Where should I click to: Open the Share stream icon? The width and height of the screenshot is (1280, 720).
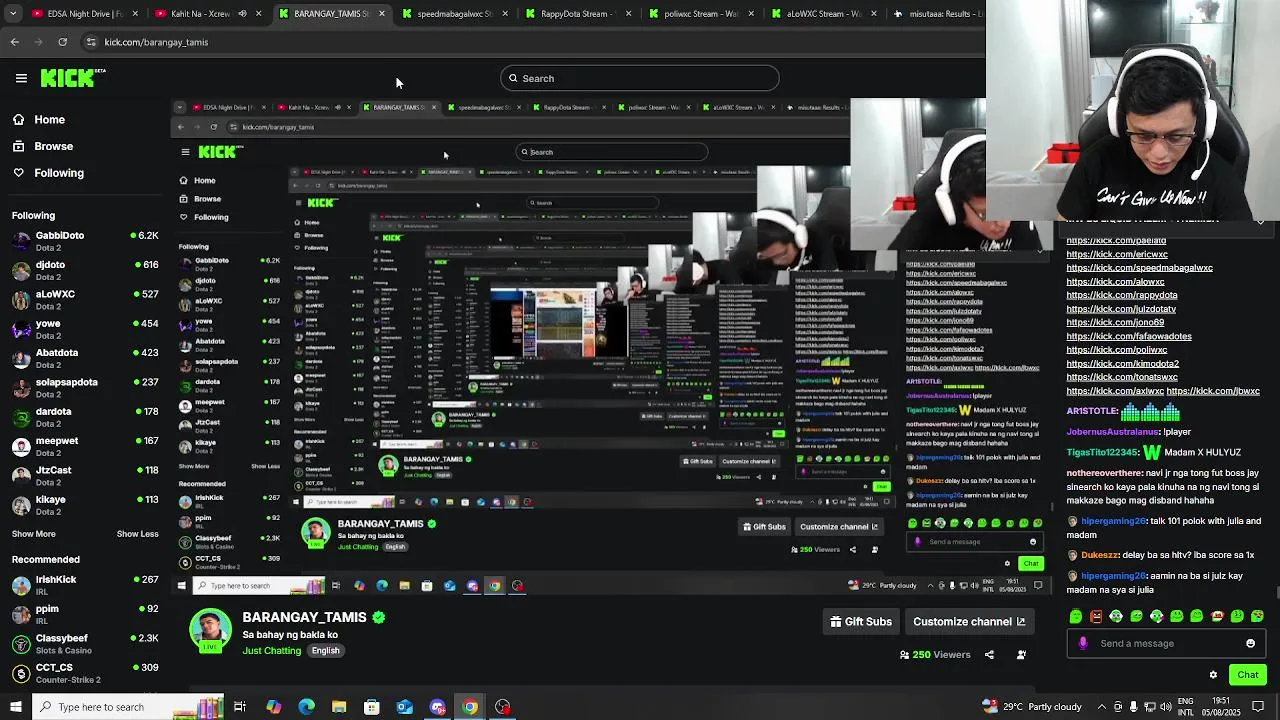(x=989, y=655)
